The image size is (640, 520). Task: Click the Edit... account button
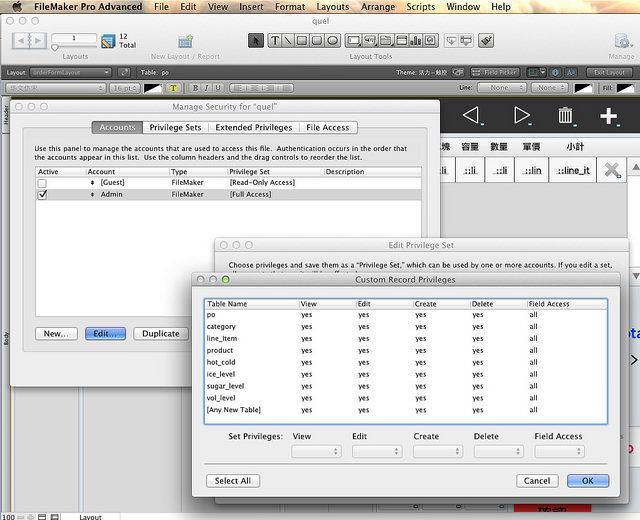coord(105,333)
